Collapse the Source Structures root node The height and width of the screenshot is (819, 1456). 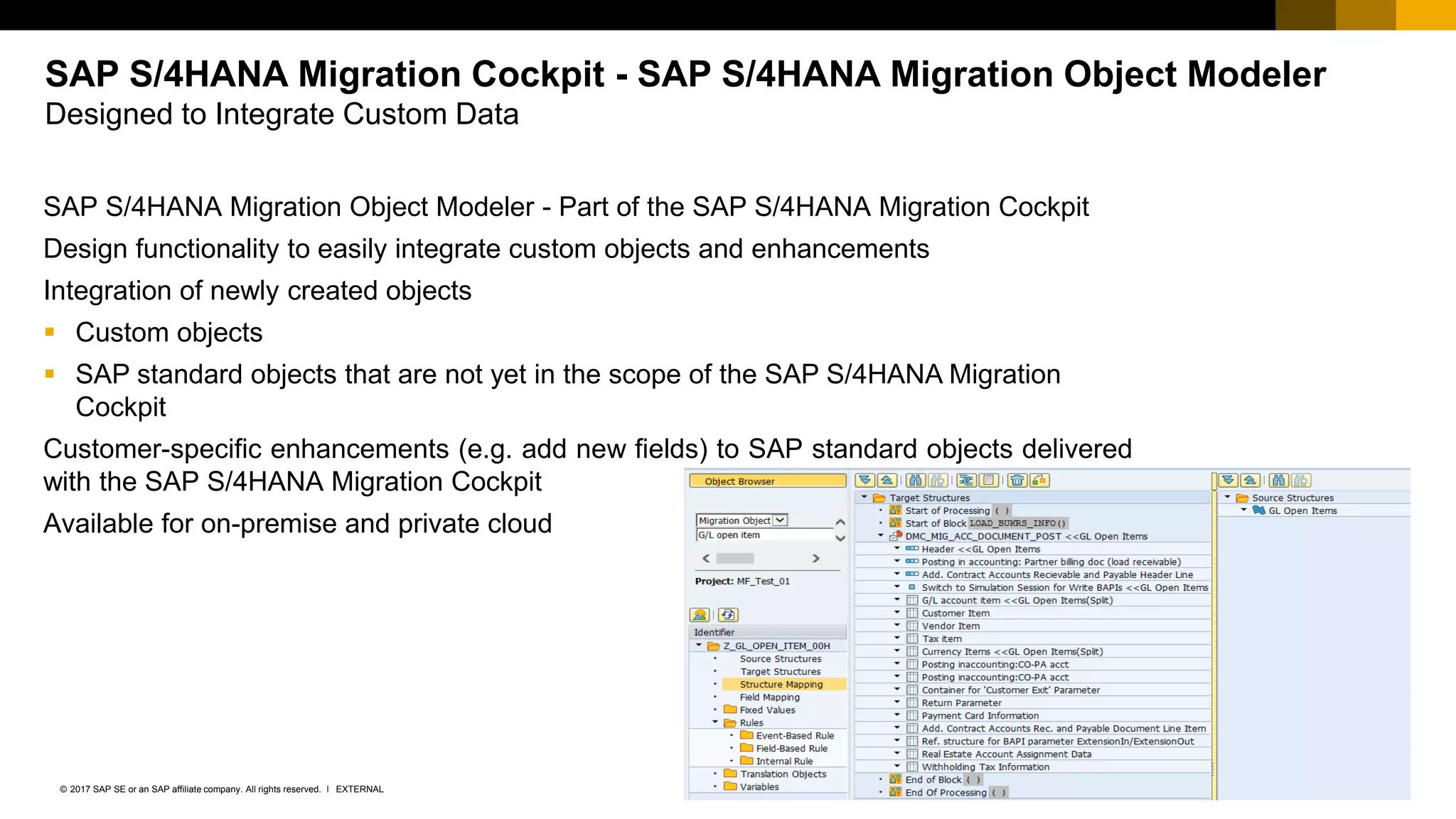[1227, 498]
